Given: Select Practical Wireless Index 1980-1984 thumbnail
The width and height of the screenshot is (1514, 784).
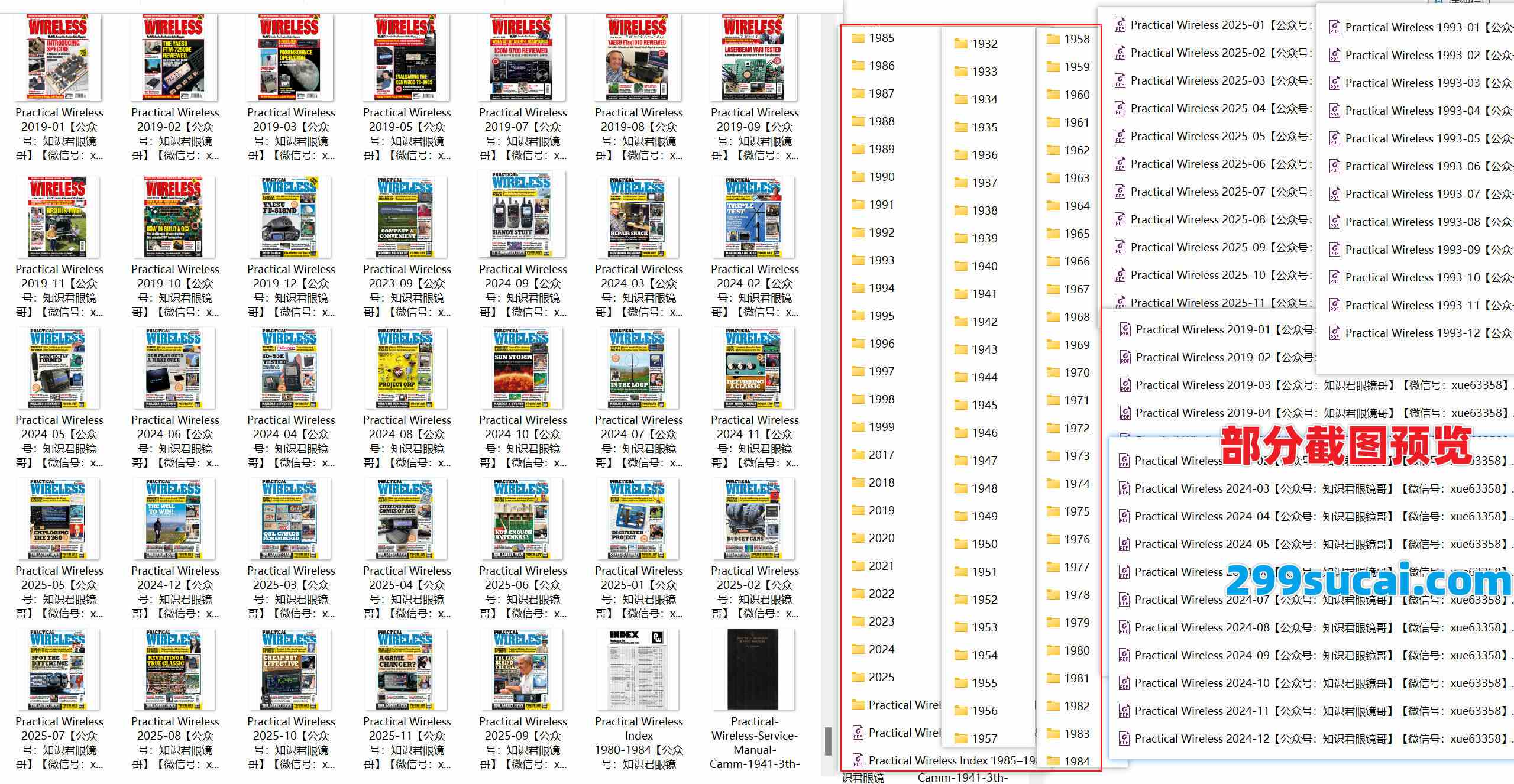Looking at the screenshot, I should [638, 669].
